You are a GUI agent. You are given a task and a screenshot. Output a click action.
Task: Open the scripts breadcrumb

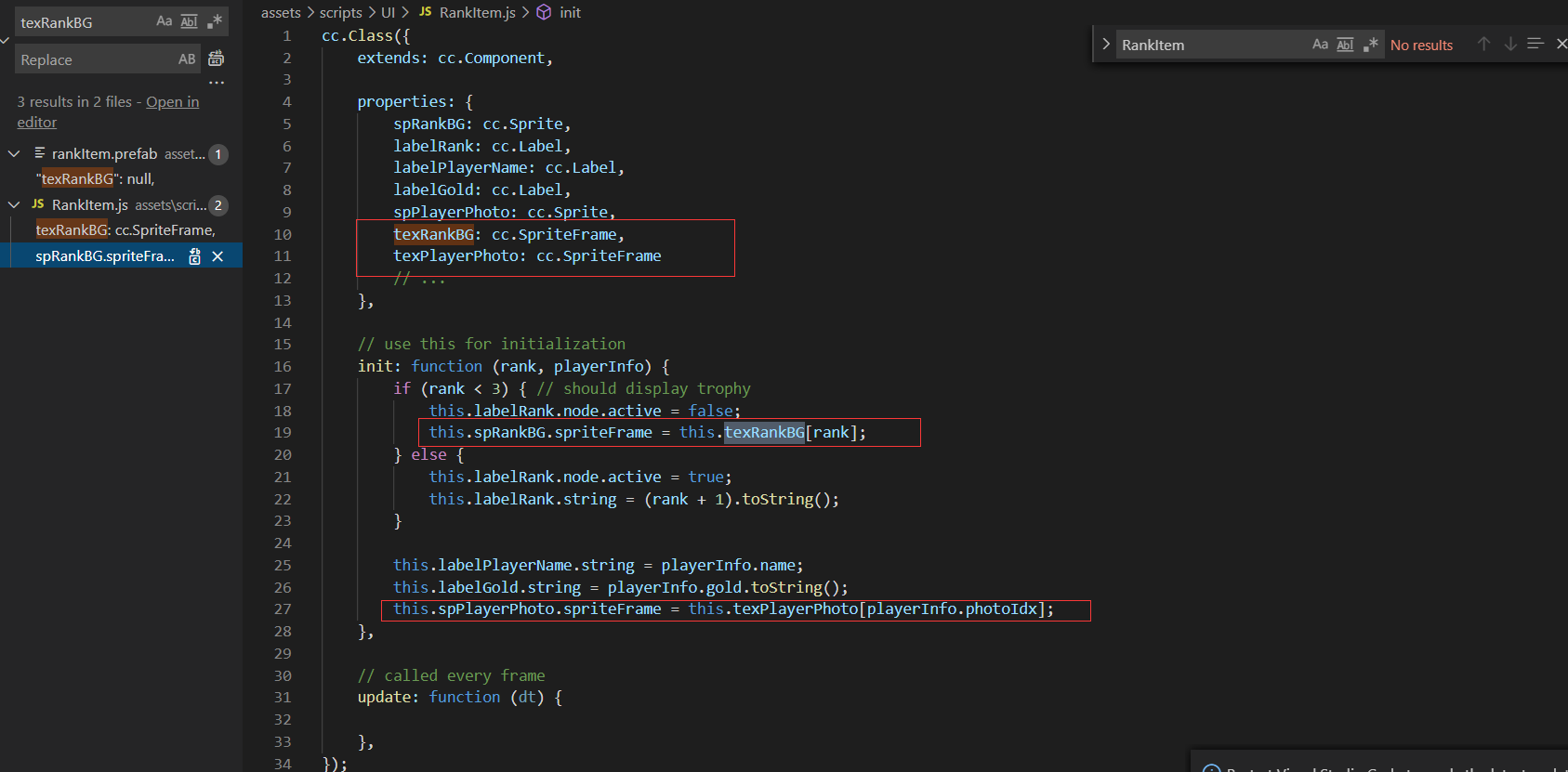(x=341, y=12)
